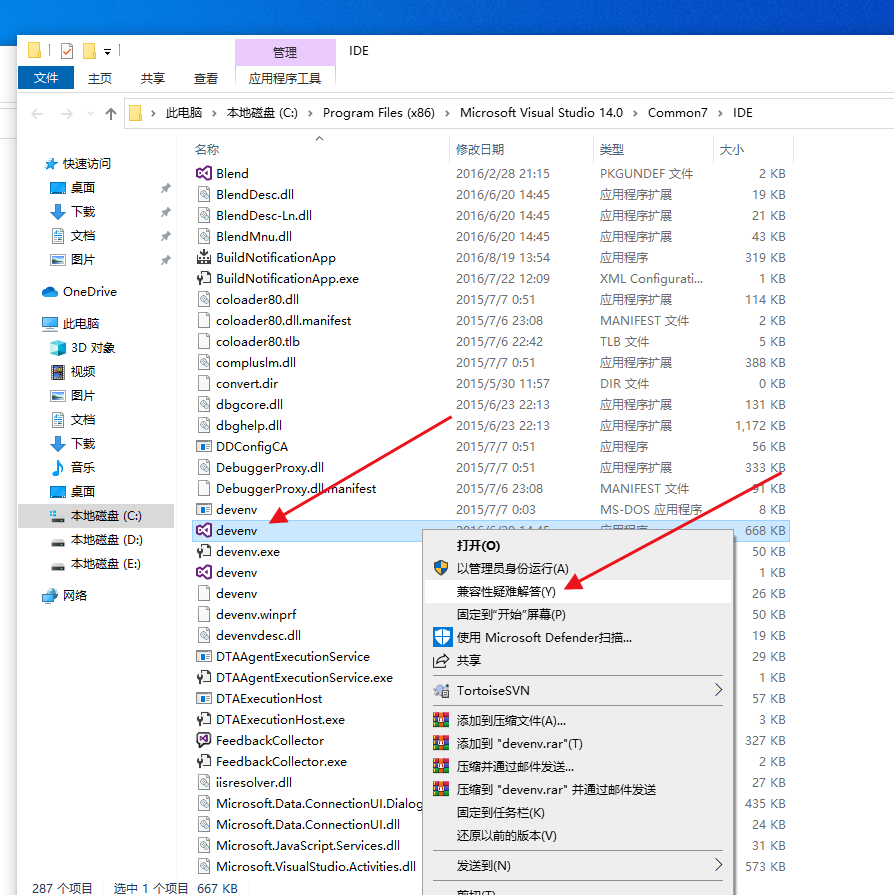Screen dimensions: 894x895
Task: Switch to the 查看 ribbon tab
Action: tap(206, 78)
